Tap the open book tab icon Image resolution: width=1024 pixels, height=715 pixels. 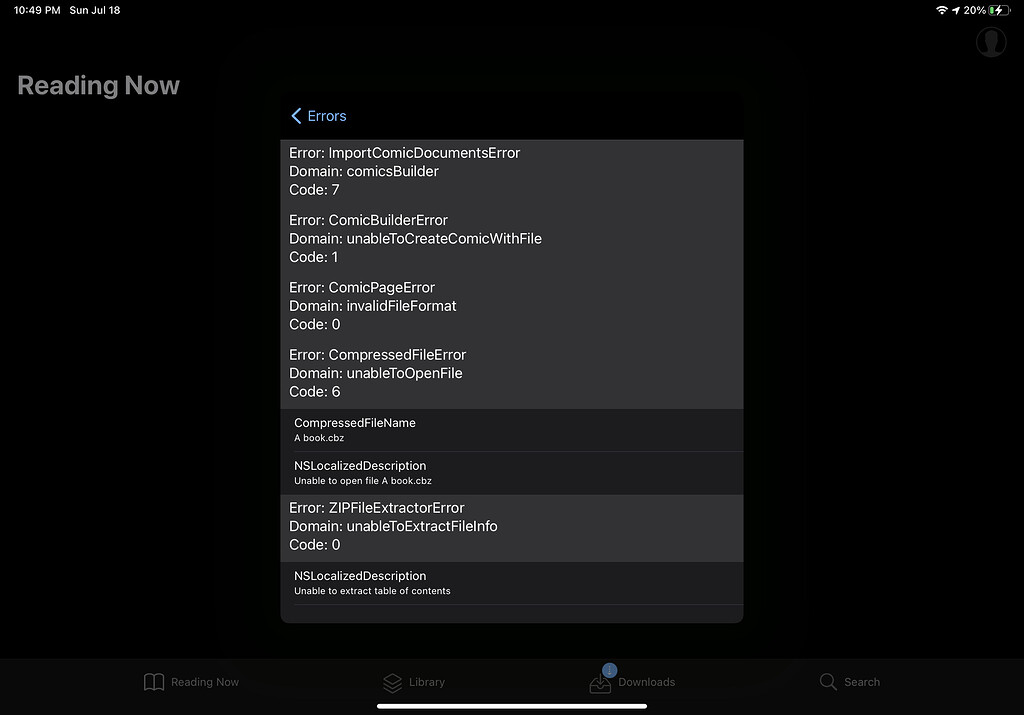point(153,682)
